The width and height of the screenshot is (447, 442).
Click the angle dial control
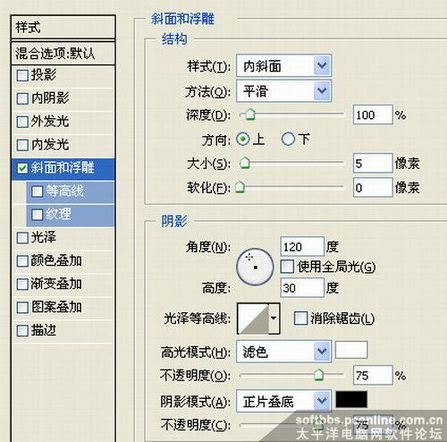pyautogui.click(x=255, y=267)
